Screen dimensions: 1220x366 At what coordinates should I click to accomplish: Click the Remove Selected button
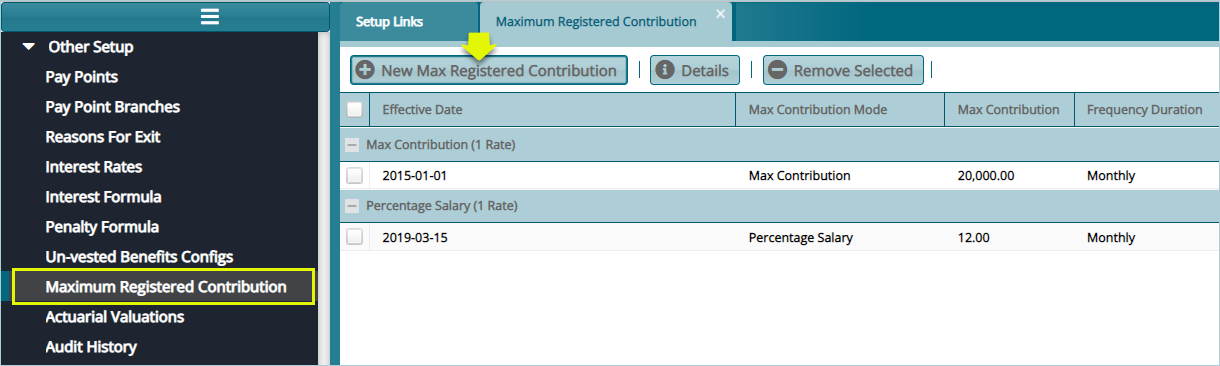point(844,70)
